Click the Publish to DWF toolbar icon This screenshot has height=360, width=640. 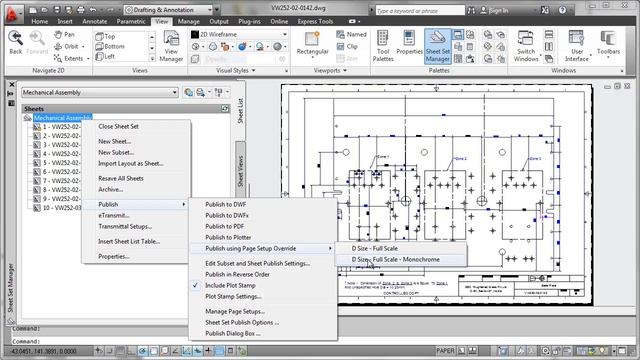pyautogui.click(x=188, y=93)
